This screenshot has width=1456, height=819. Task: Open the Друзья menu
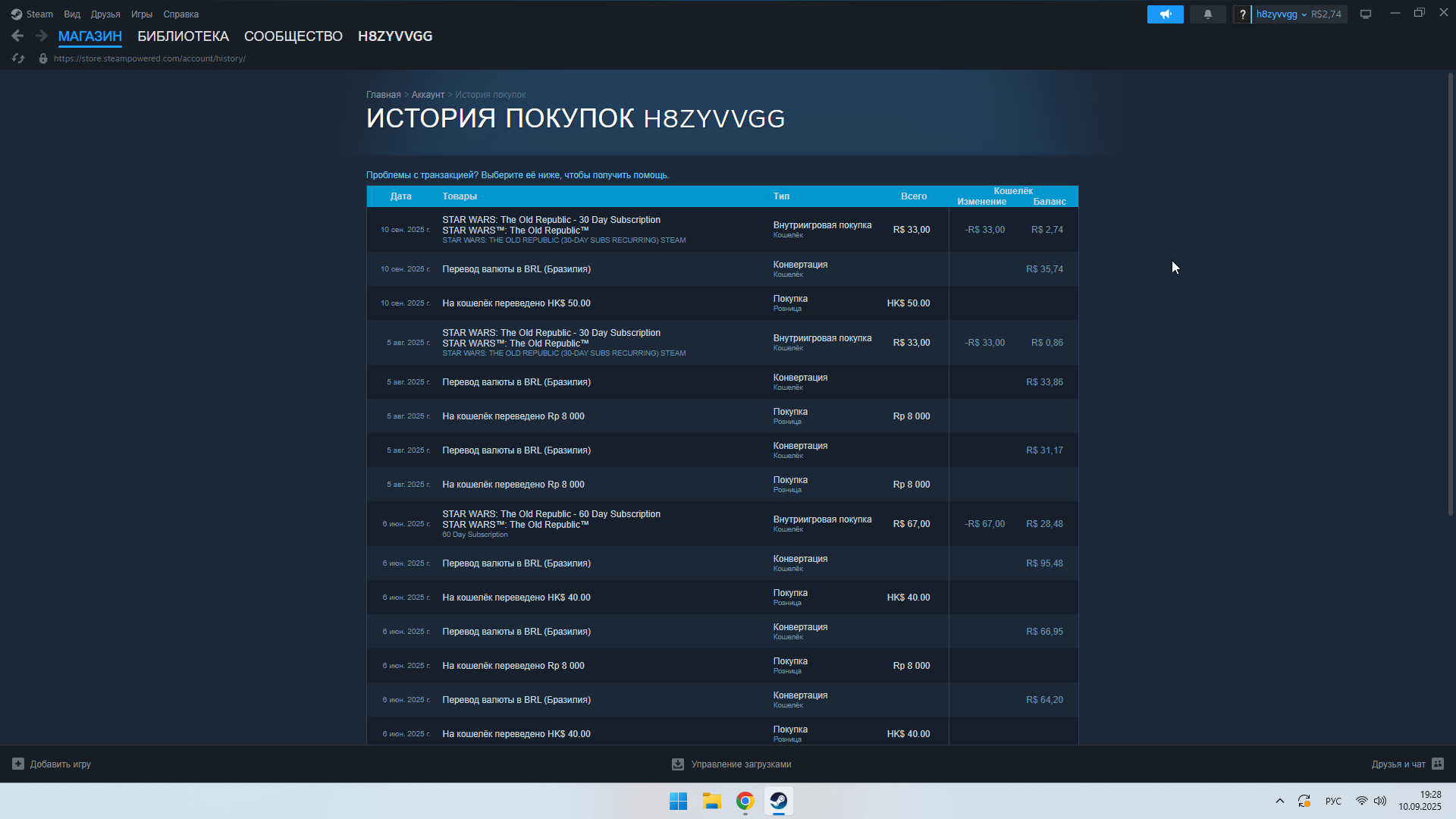click(x=105, y=14)
